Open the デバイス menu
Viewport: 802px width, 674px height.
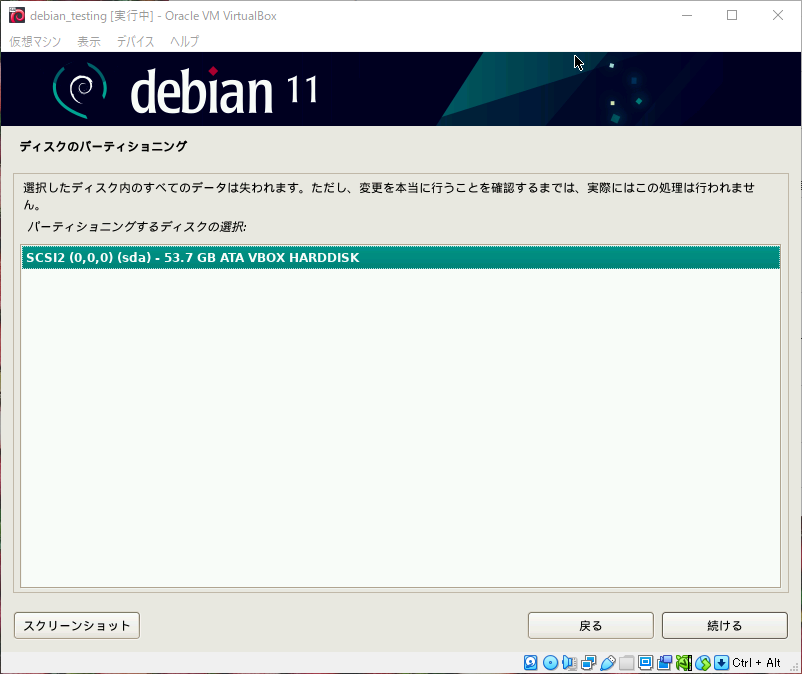coord(136,41)
